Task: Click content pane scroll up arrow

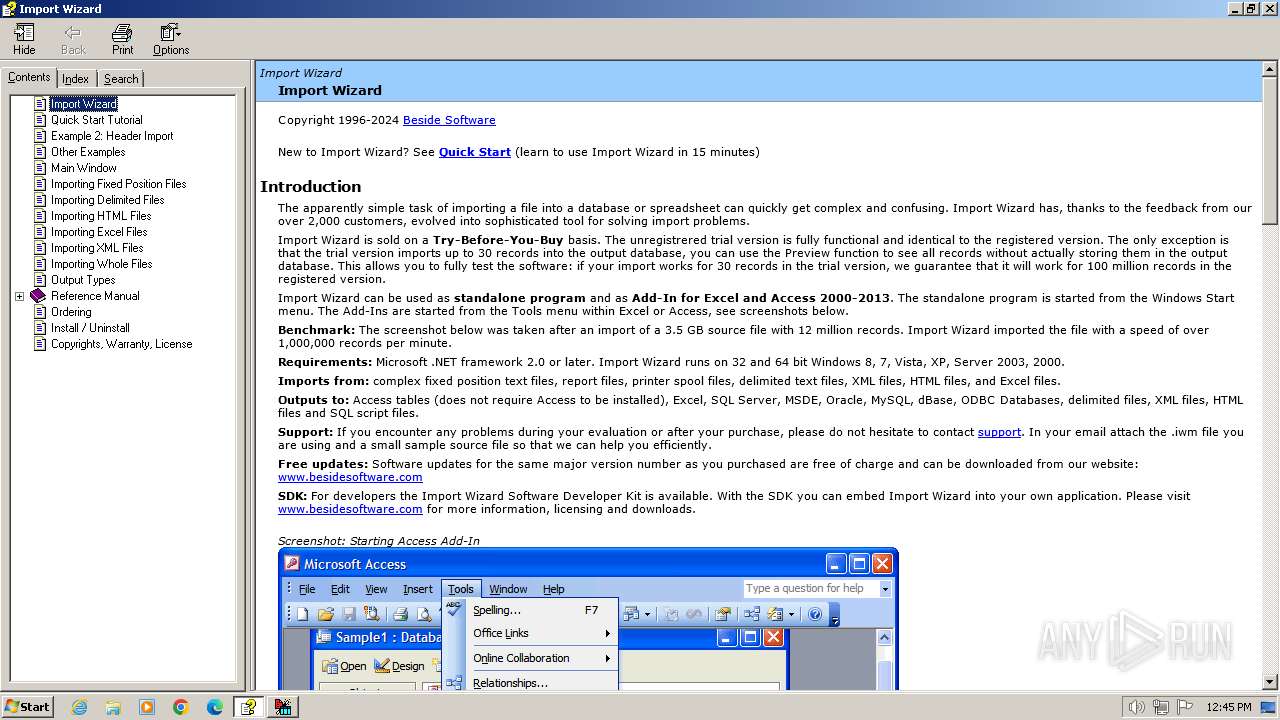Action: (1270, 69)
